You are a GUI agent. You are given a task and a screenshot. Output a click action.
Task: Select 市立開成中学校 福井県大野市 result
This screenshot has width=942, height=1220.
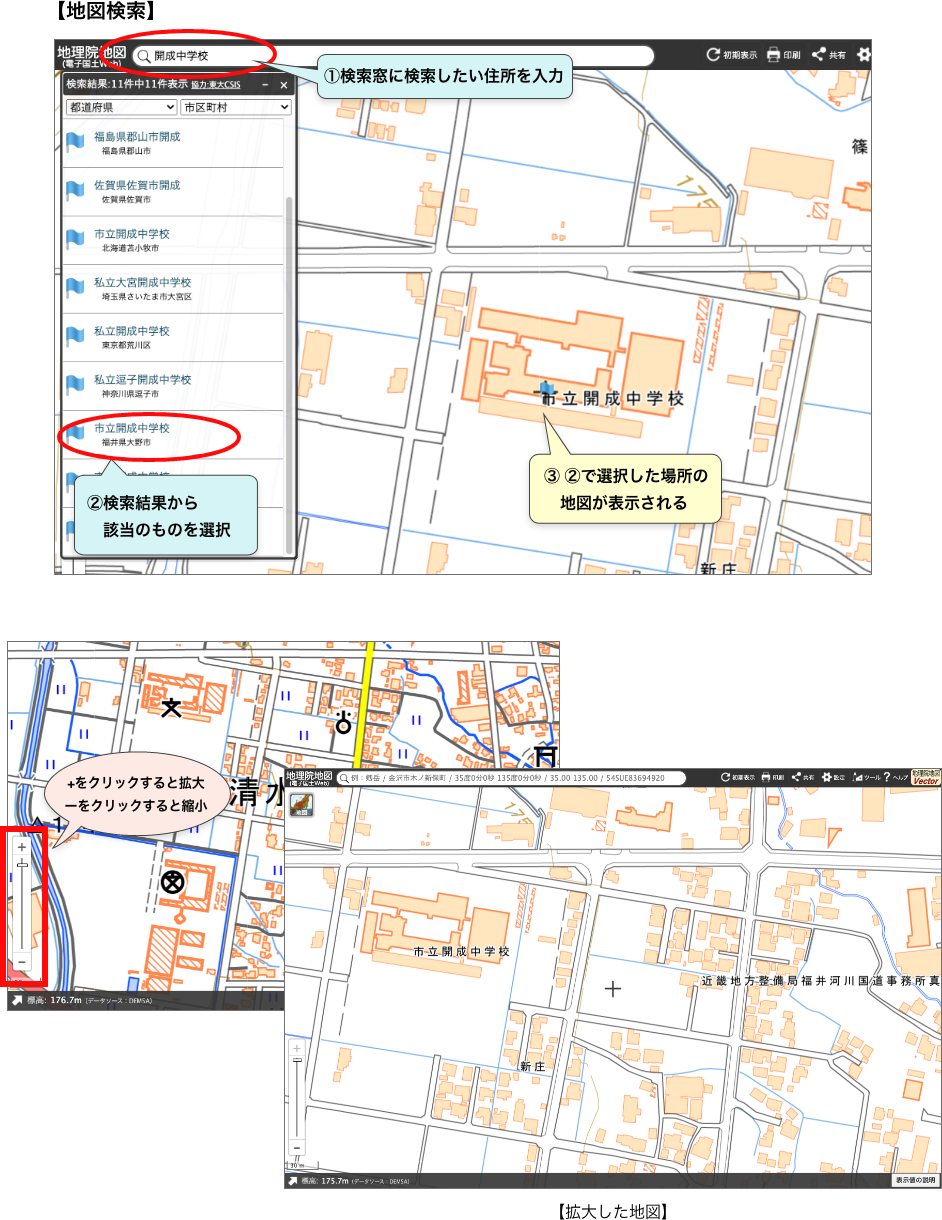(132, 429)
